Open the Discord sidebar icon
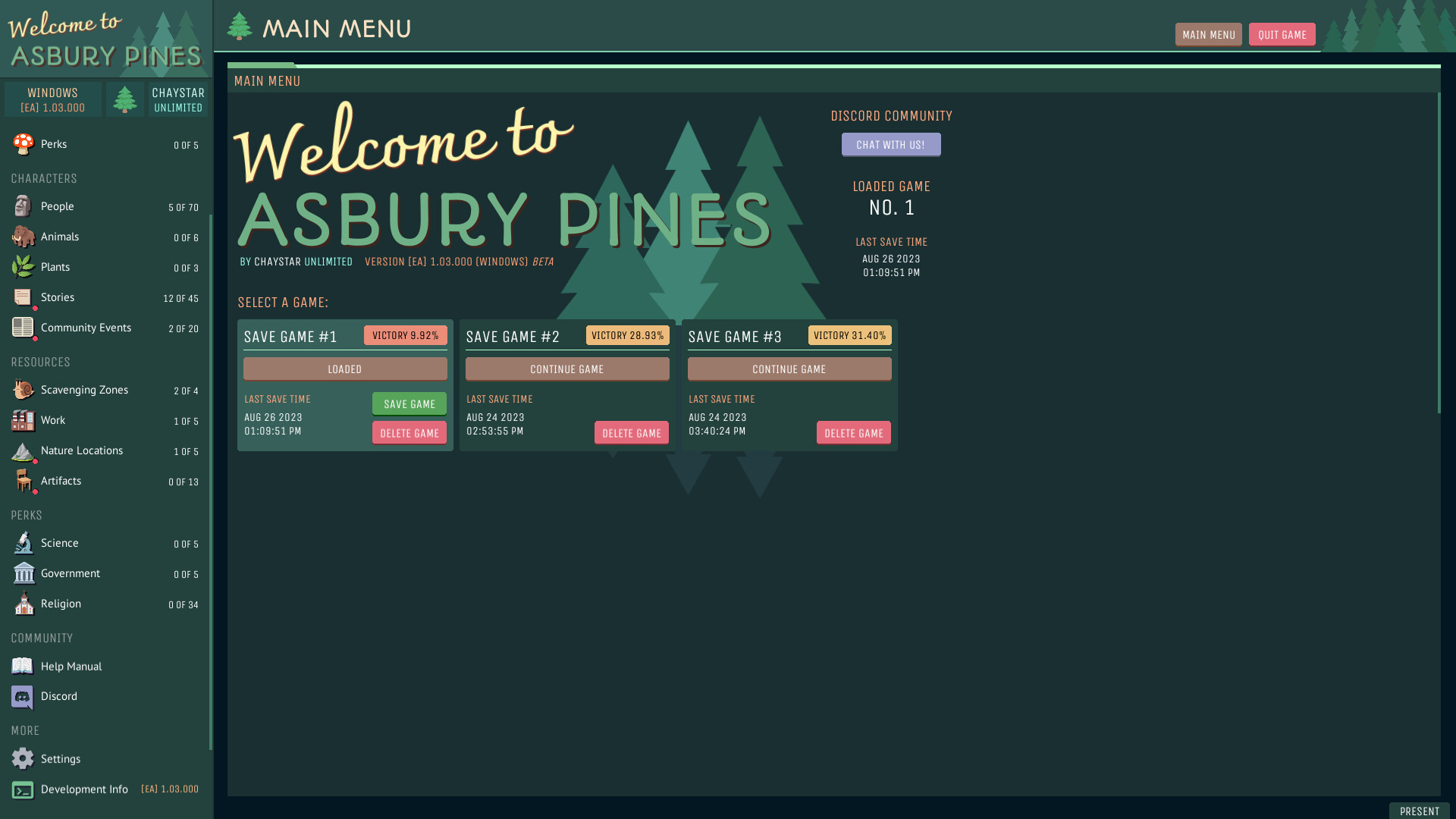This screenshot has width=1456, height=819. tap(23, 697)
